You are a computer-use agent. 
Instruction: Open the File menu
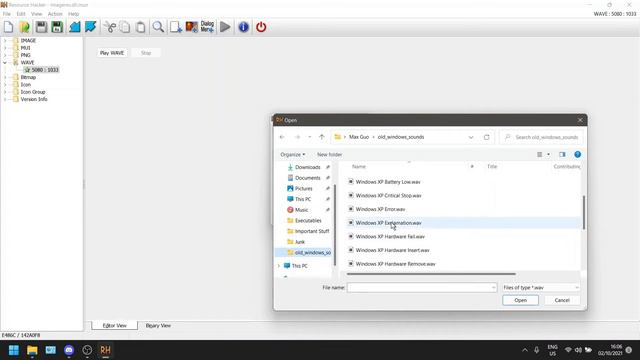pyautogui.click(x=7, y=14)
